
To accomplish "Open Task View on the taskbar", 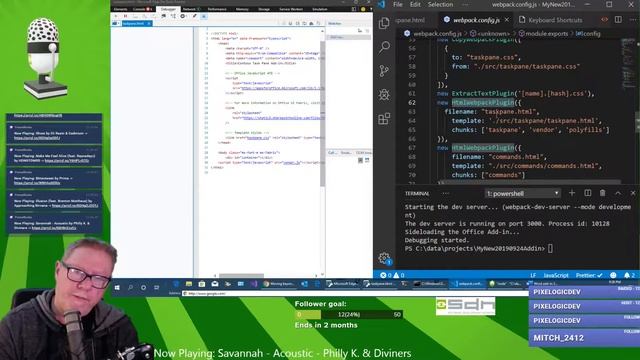I will point(156,287).
